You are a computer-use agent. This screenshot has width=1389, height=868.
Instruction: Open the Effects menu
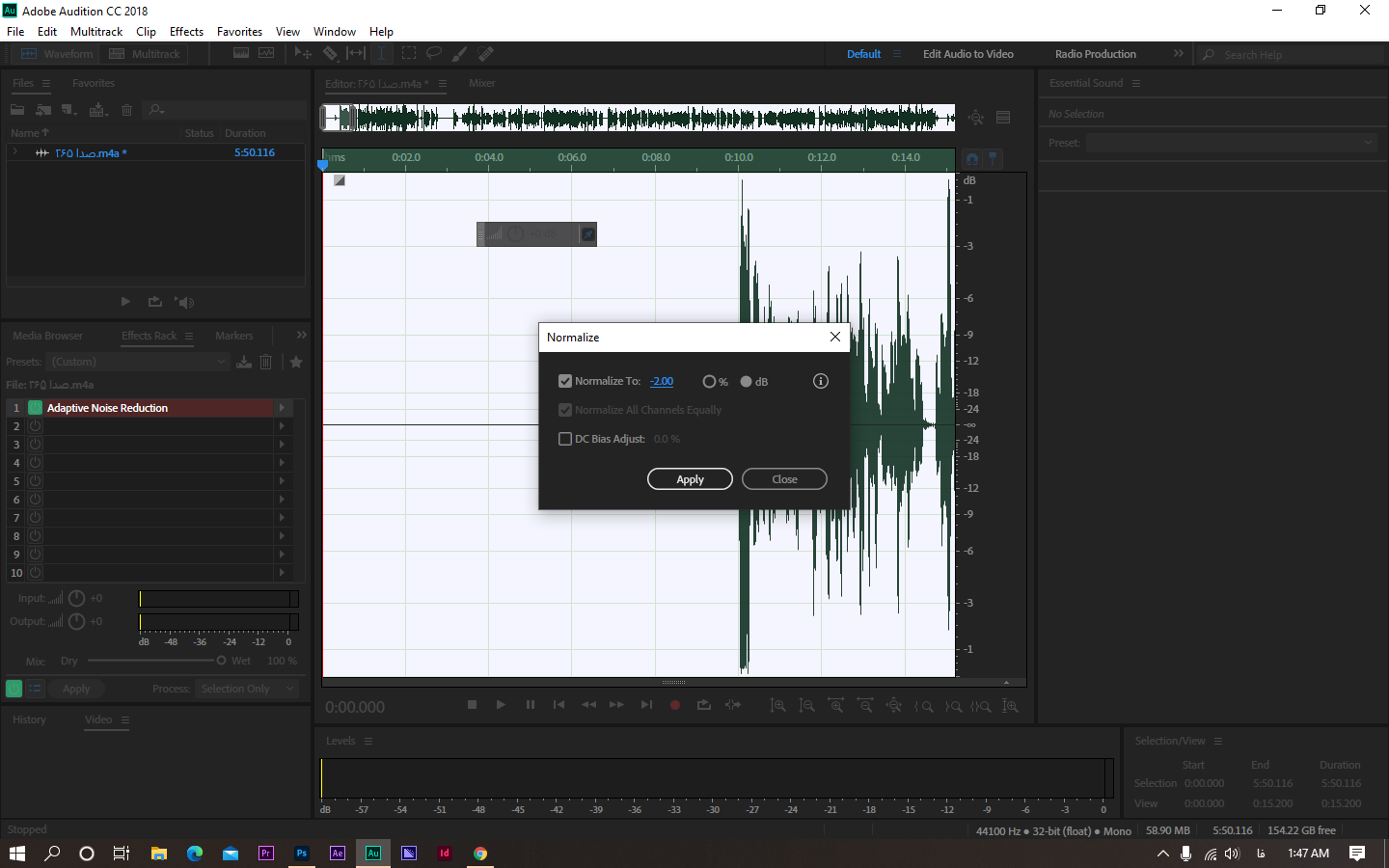186,32
